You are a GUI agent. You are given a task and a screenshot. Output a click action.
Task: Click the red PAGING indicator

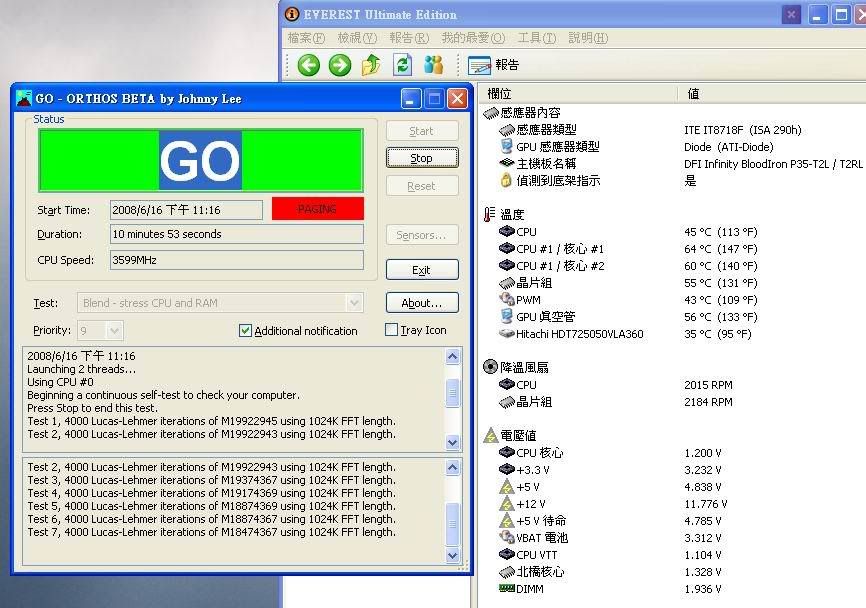[x=318, y=209]
